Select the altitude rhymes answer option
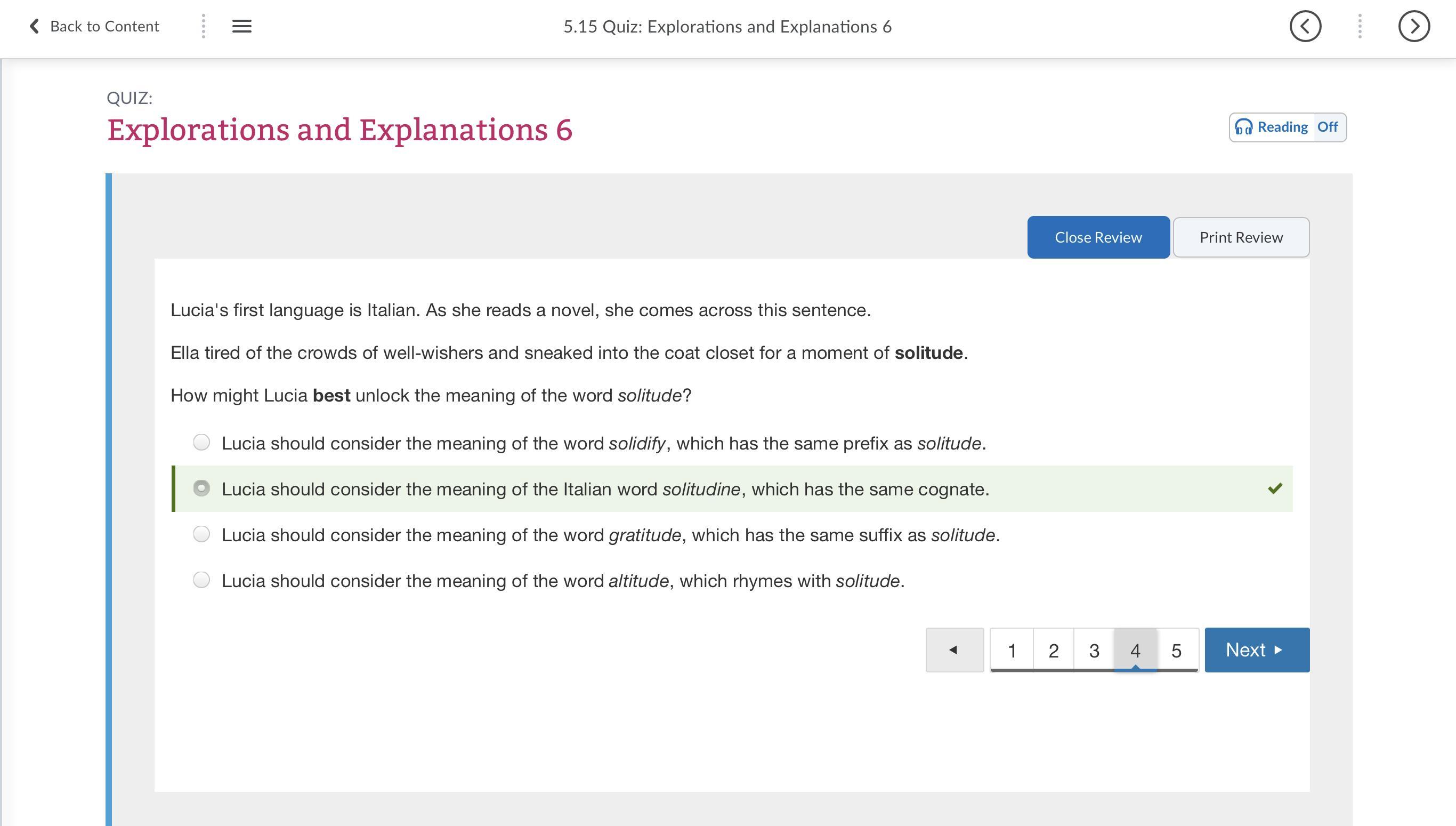Image resolution: width=1456 pixels, height=826 pixels. point(201,580)
